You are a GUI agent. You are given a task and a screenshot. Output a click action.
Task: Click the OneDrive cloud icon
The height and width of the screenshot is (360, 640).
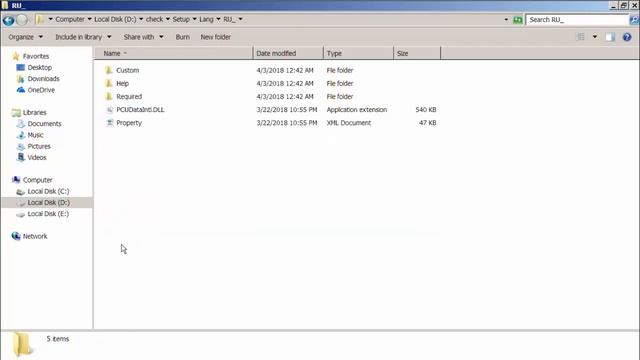click(x=21, y=90)
